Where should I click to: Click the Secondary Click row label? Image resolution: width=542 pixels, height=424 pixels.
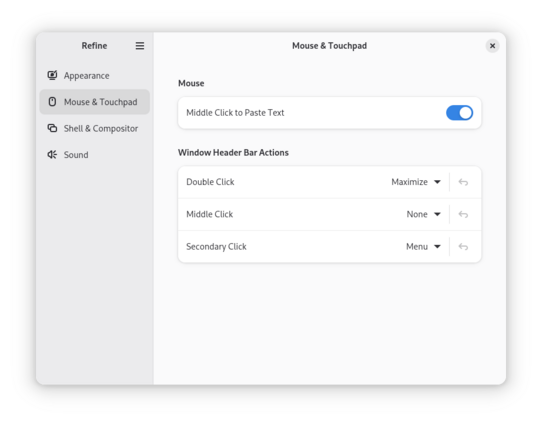tap(216, 246)
